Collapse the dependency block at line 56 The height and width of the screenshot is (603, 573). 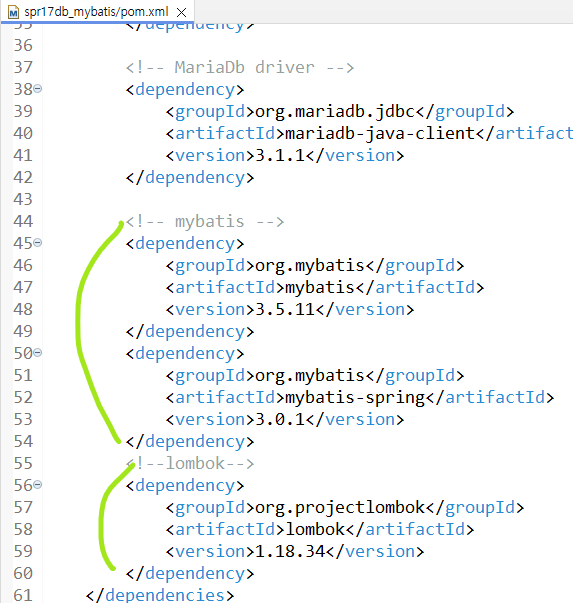[x=37, y=485]
